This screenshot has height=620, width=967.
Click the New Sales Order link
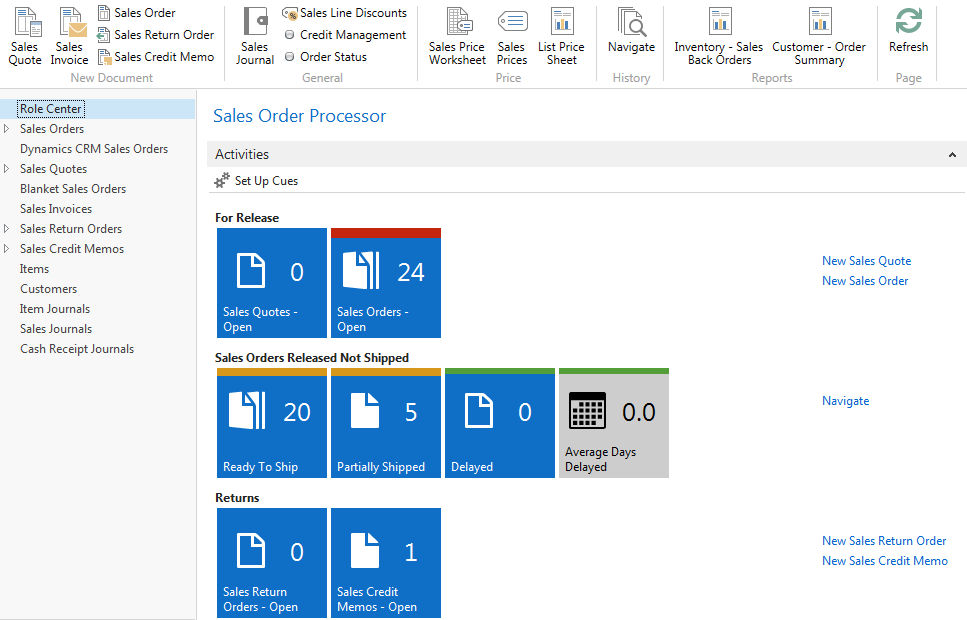click(x=865, y=281)
